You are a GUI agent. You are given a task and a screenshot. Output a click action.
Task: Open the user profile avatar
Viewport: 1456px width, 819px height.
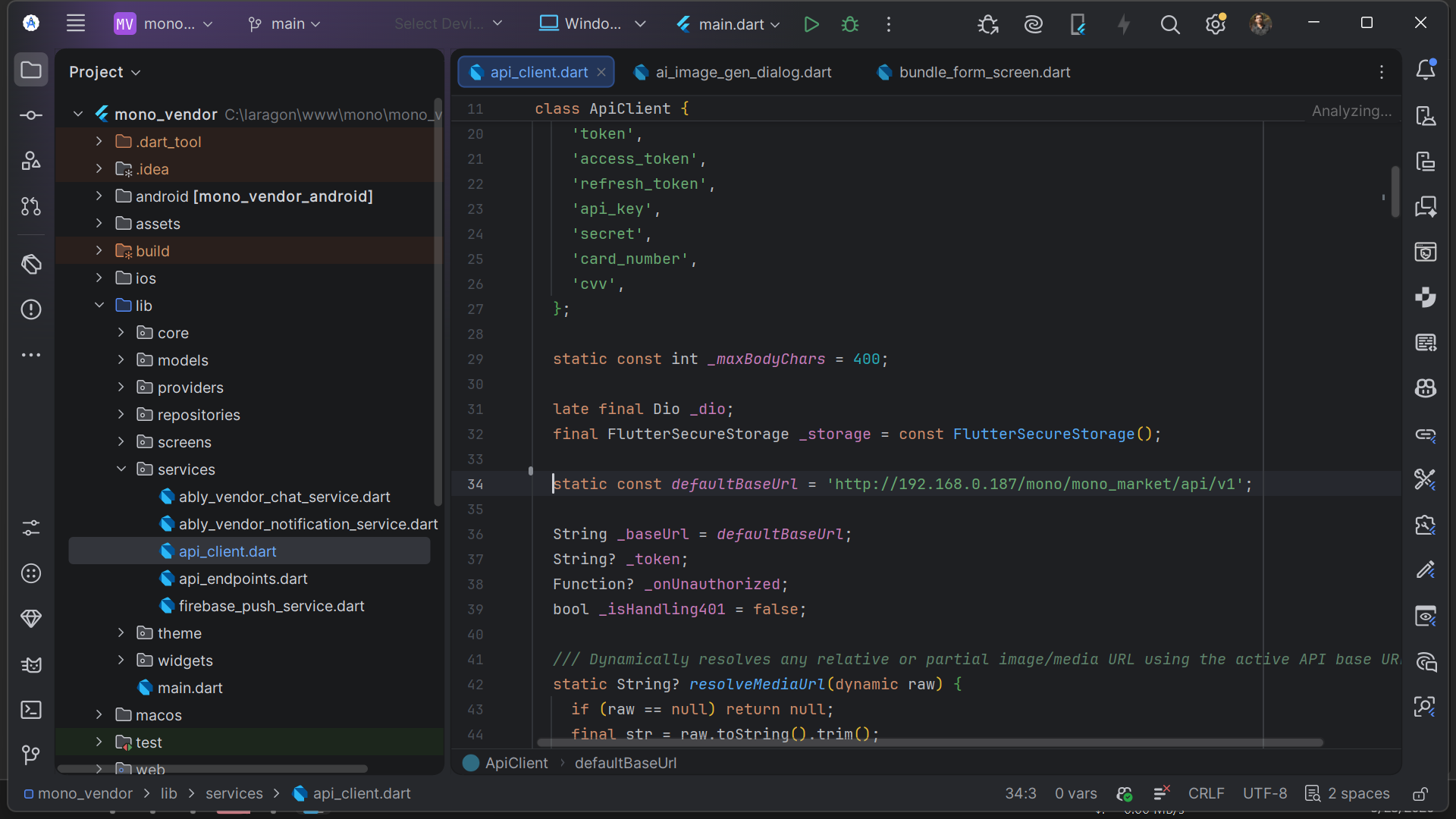[x=1260, y=24]
